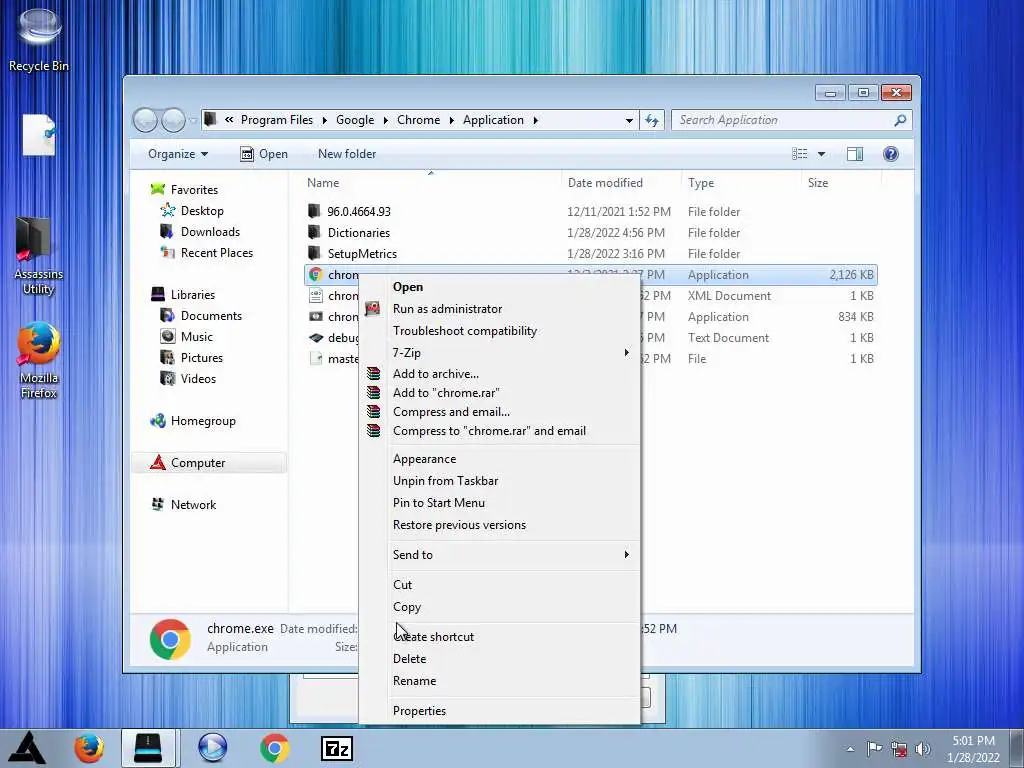The image size is (1024, 768).
Task: Change view using the views icon
Action: click(x=799, y=154)
